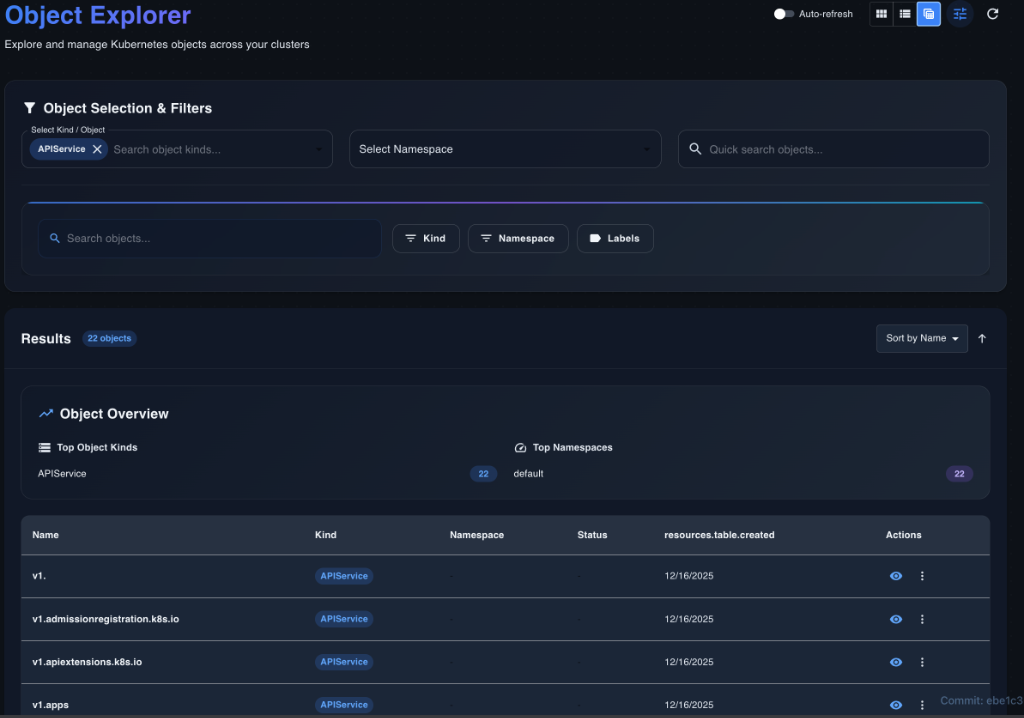Viewport: 1024px width, 718px height.
Task: Click the Kind filter button
Action: point(426,239)
